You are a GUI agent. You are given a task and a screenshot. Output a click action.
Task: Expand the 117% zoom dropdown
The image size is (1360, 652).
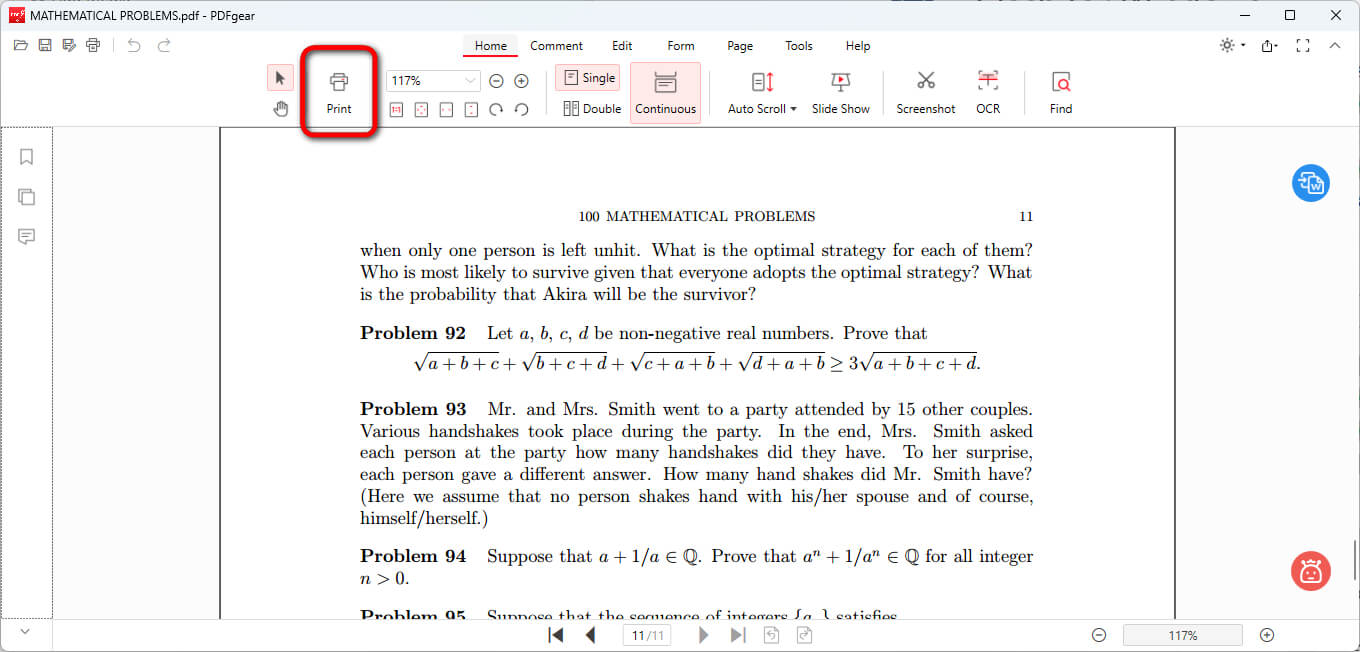point(470,81)
